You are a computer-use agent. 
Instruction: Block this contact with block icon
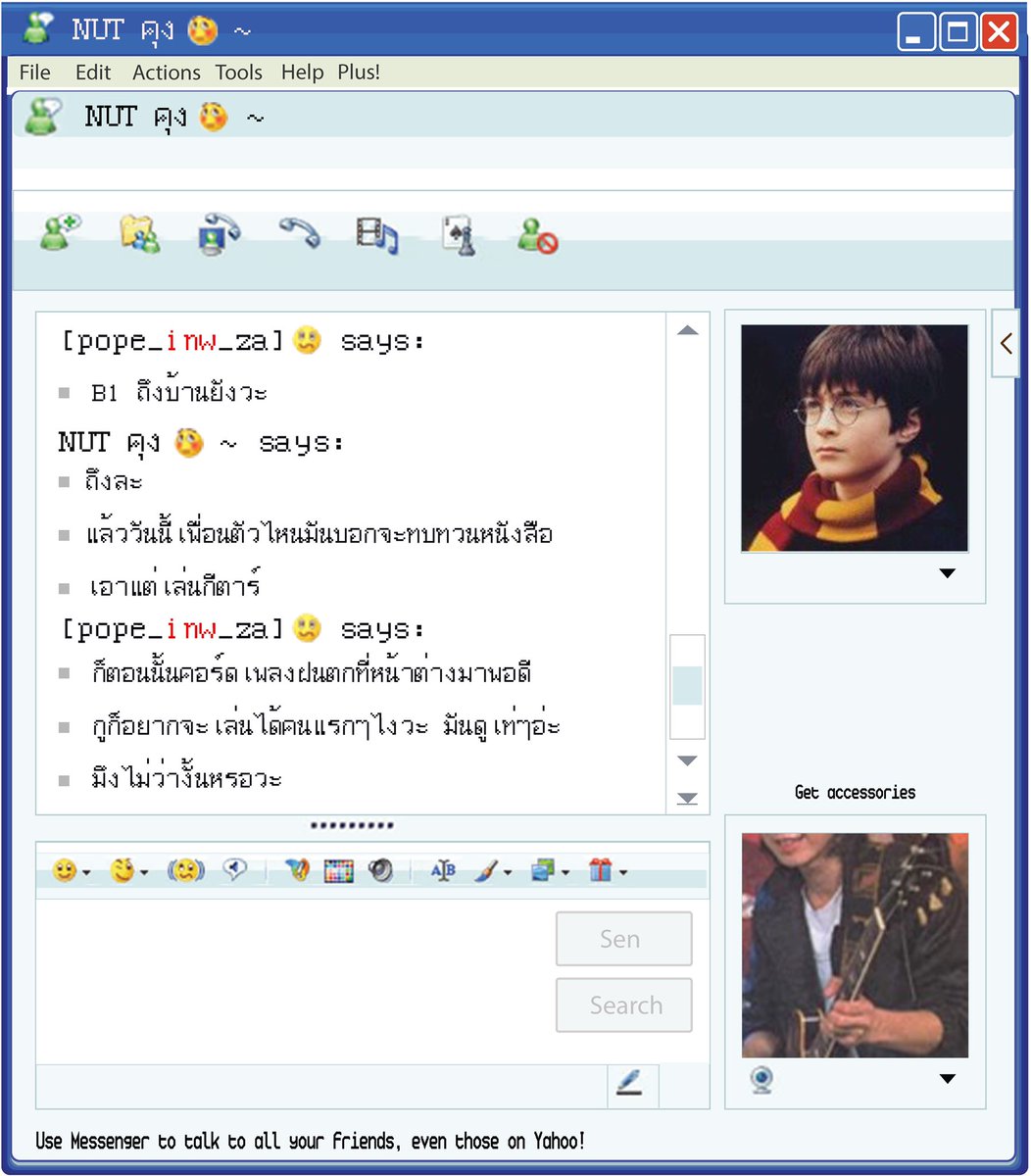click(537, 235)
